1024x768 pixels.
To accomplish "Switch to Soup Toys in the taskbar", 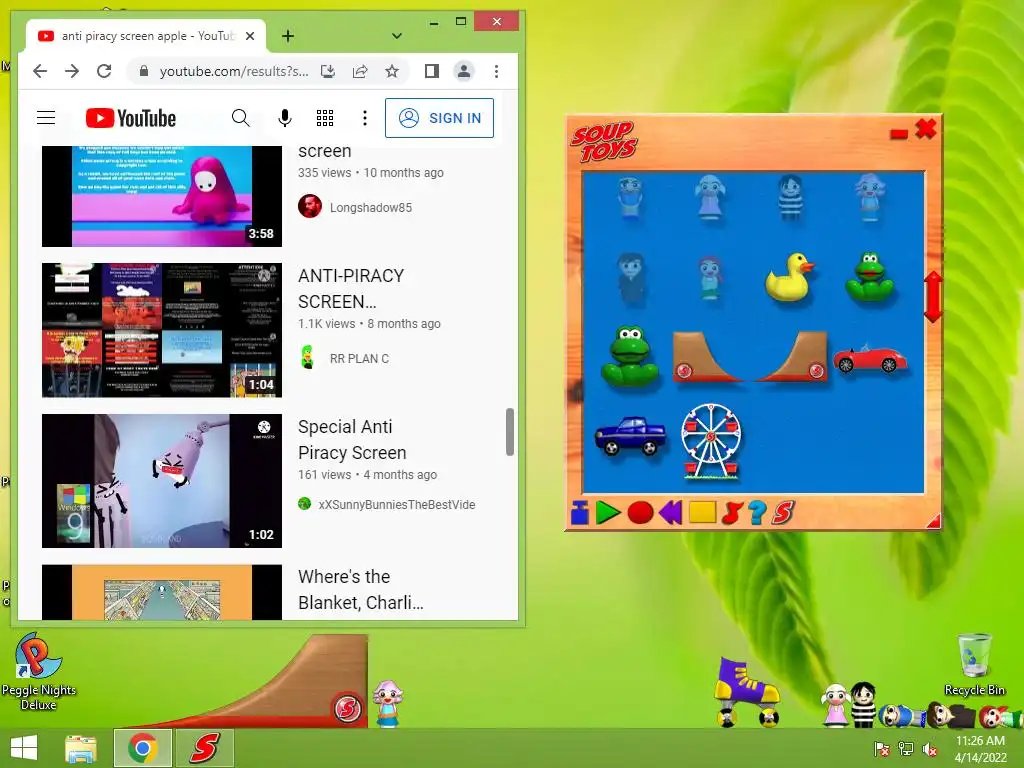I will tap(205, 748).
